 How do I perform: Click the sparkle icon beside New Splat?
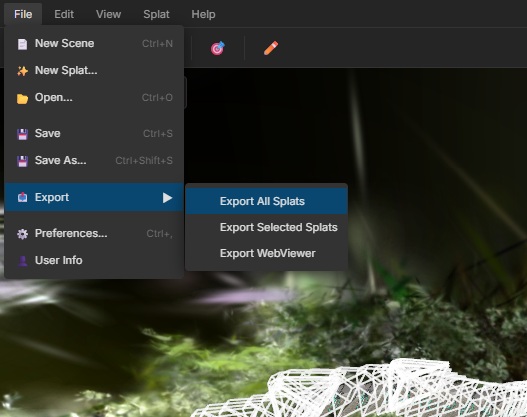pos(22,71)
